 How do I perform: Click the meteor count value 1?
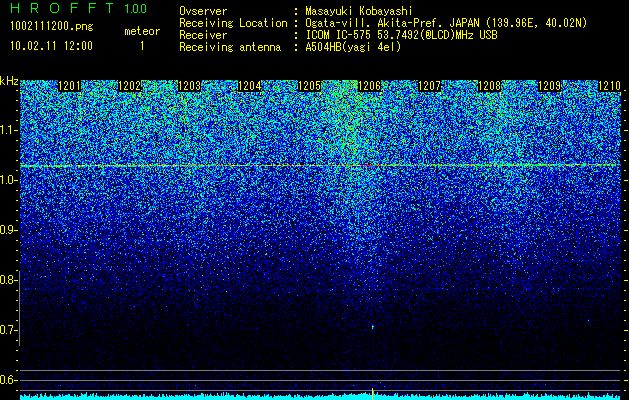click(x=142, y=46)
